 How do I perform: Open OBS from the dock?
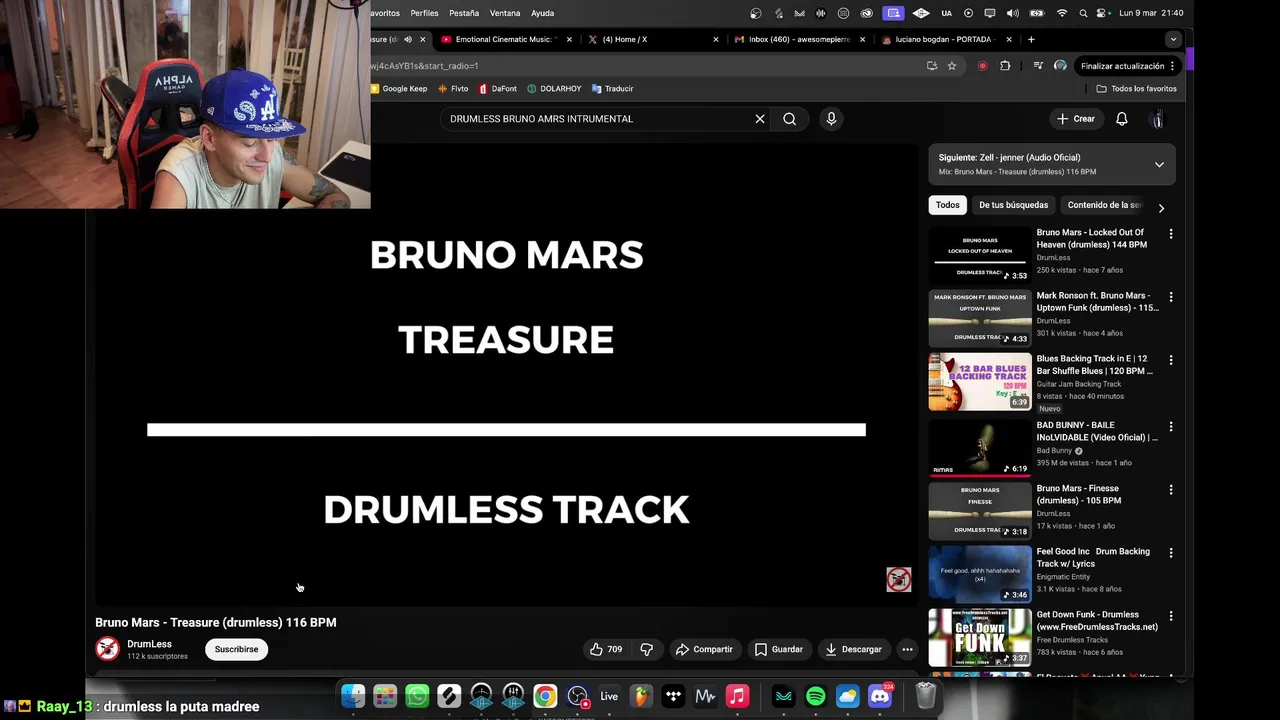coord(577,696)
